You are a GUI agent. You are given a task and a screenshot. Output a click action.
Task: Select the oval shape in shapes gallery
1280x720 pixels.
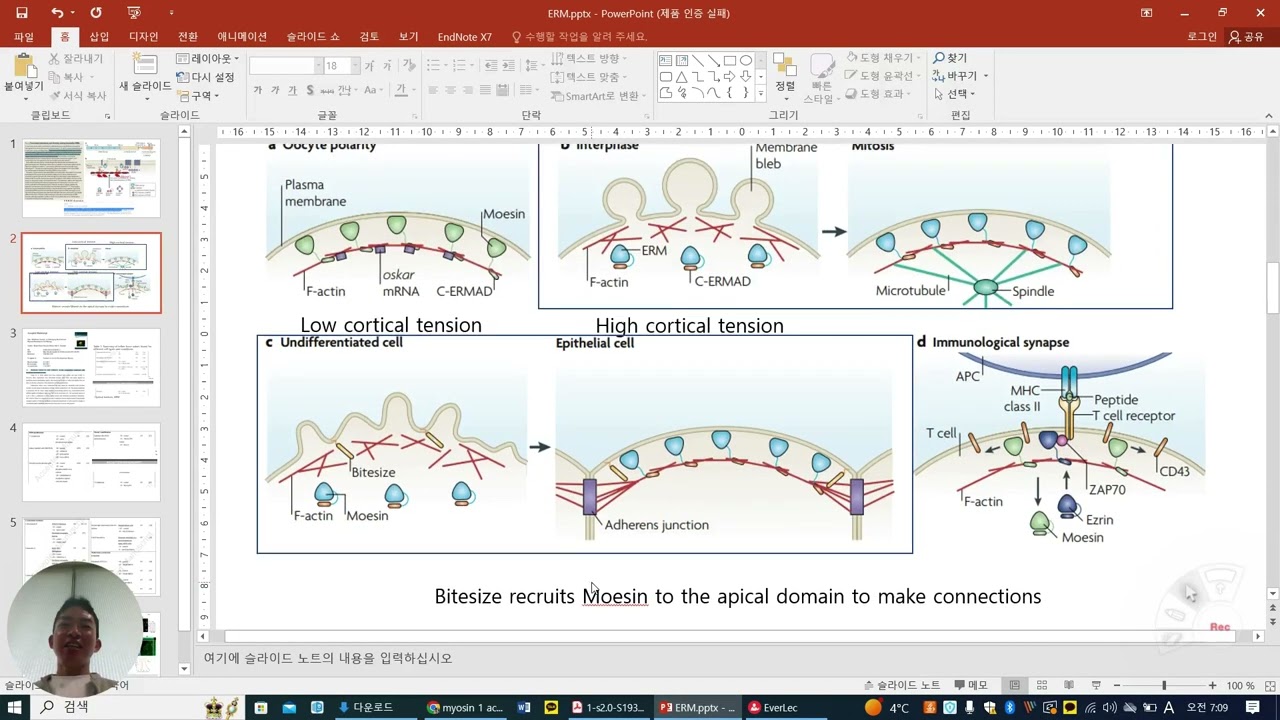[x=746, y=61]
